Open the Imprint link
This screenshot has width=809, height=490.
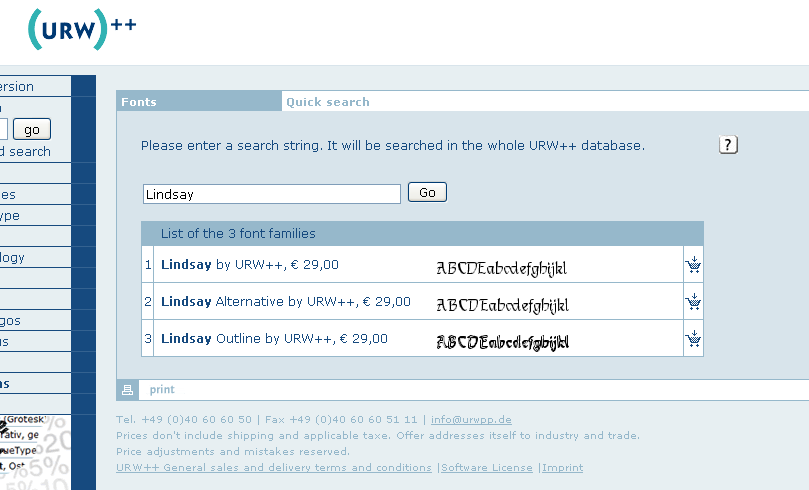pos(562,468)
